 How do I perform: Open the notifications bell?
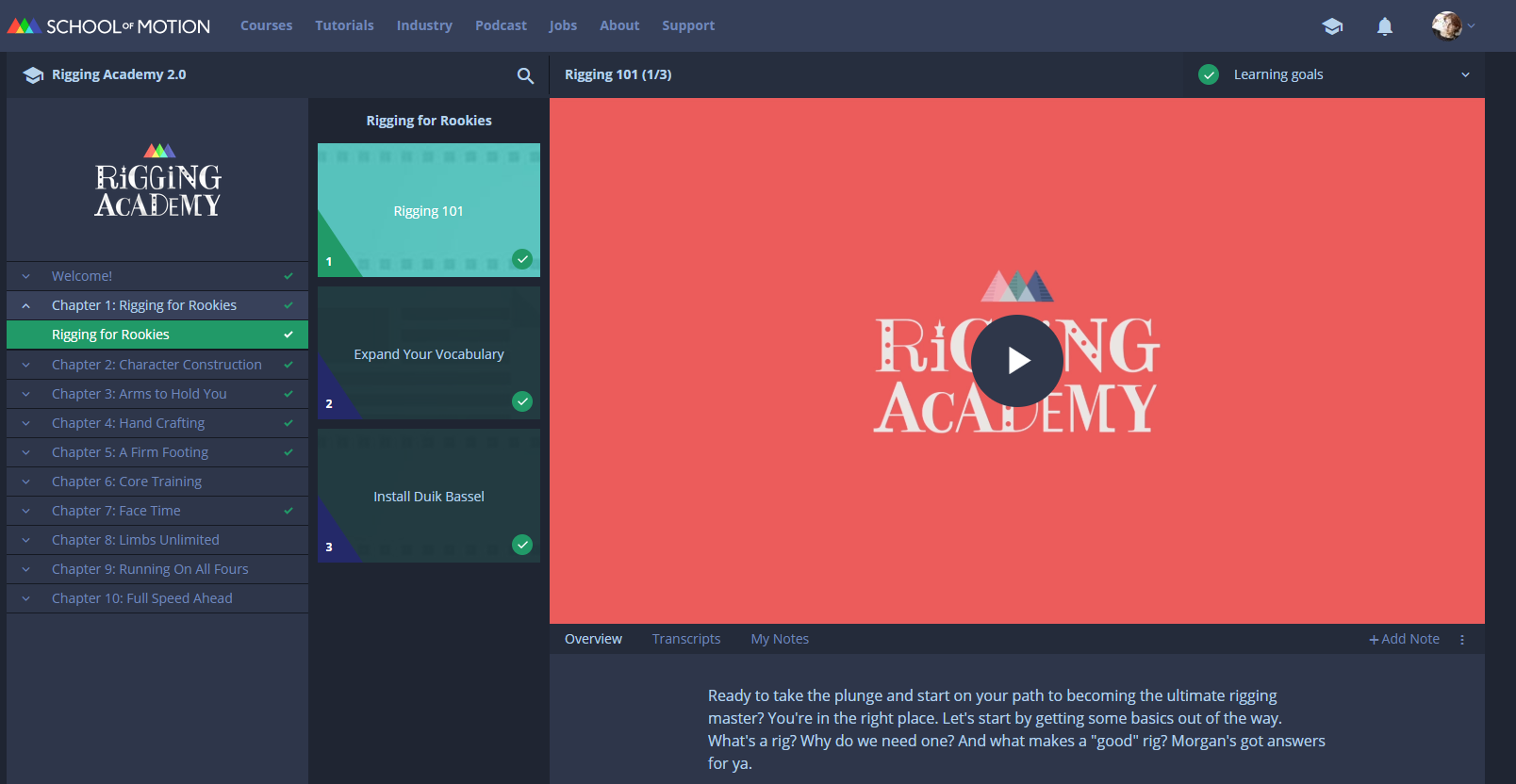1385,26
